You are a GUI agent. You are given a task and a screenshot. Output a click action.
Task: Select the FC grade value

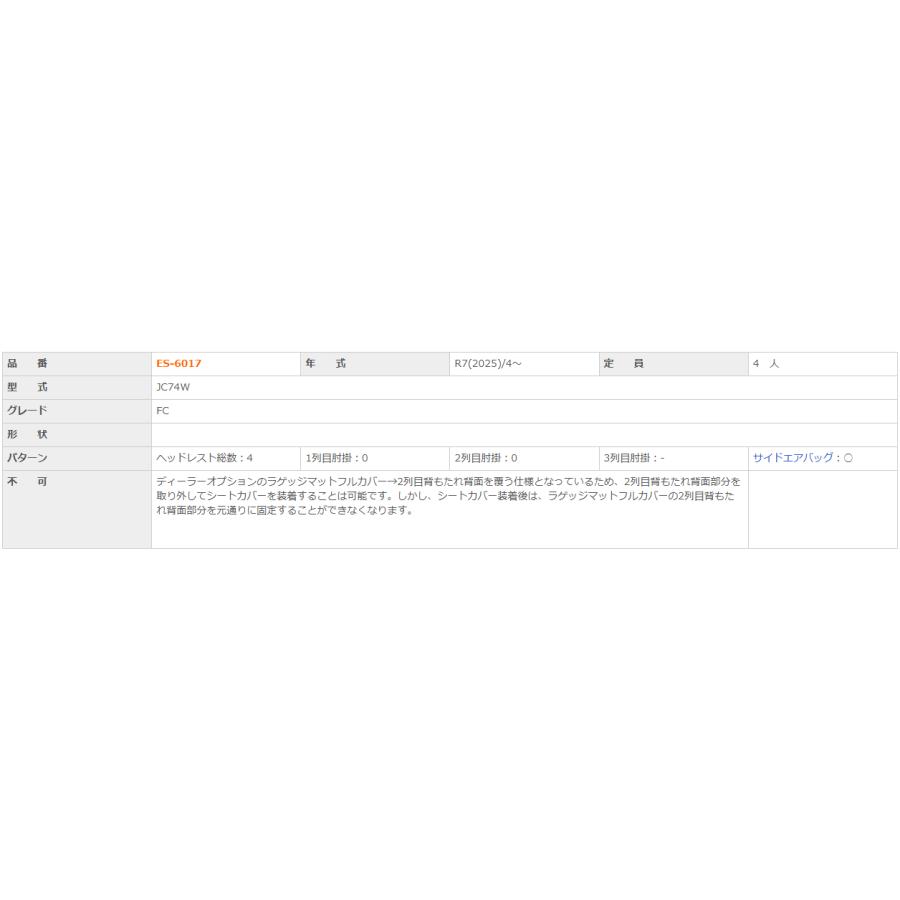point(163,411)
